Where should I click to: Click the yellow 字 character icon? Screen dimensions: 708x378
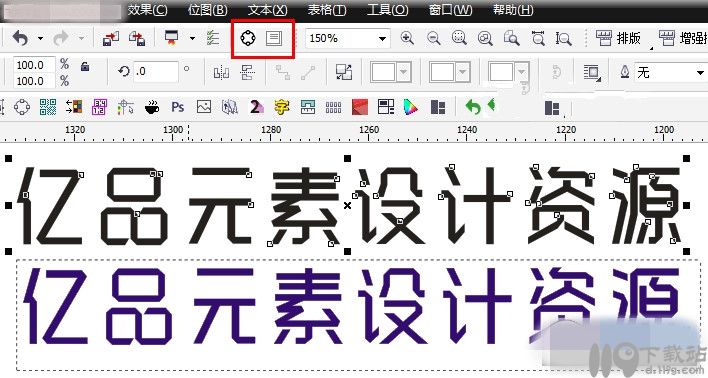tap(282, 107)
